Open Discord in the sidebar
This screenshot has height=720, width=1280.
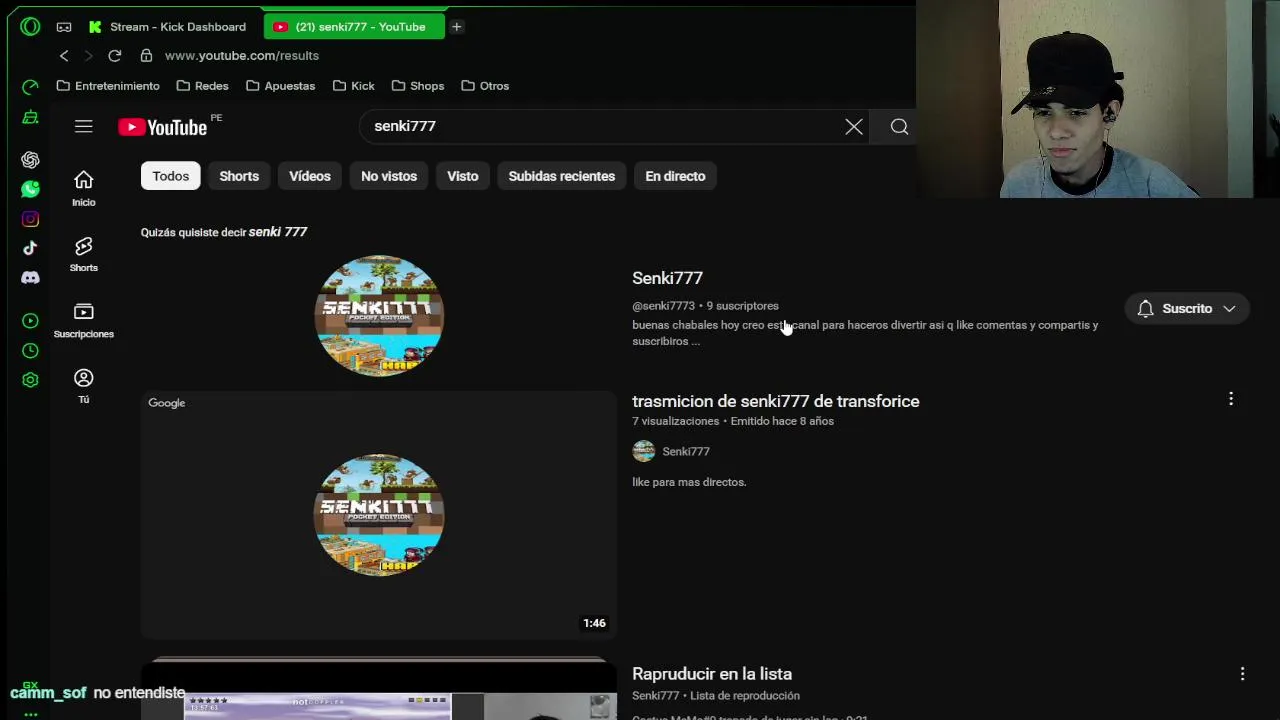30,278
